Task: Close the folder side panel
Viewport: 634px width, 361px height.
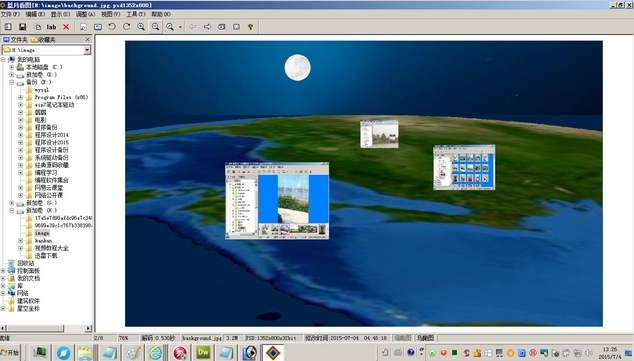Action: 88,39
